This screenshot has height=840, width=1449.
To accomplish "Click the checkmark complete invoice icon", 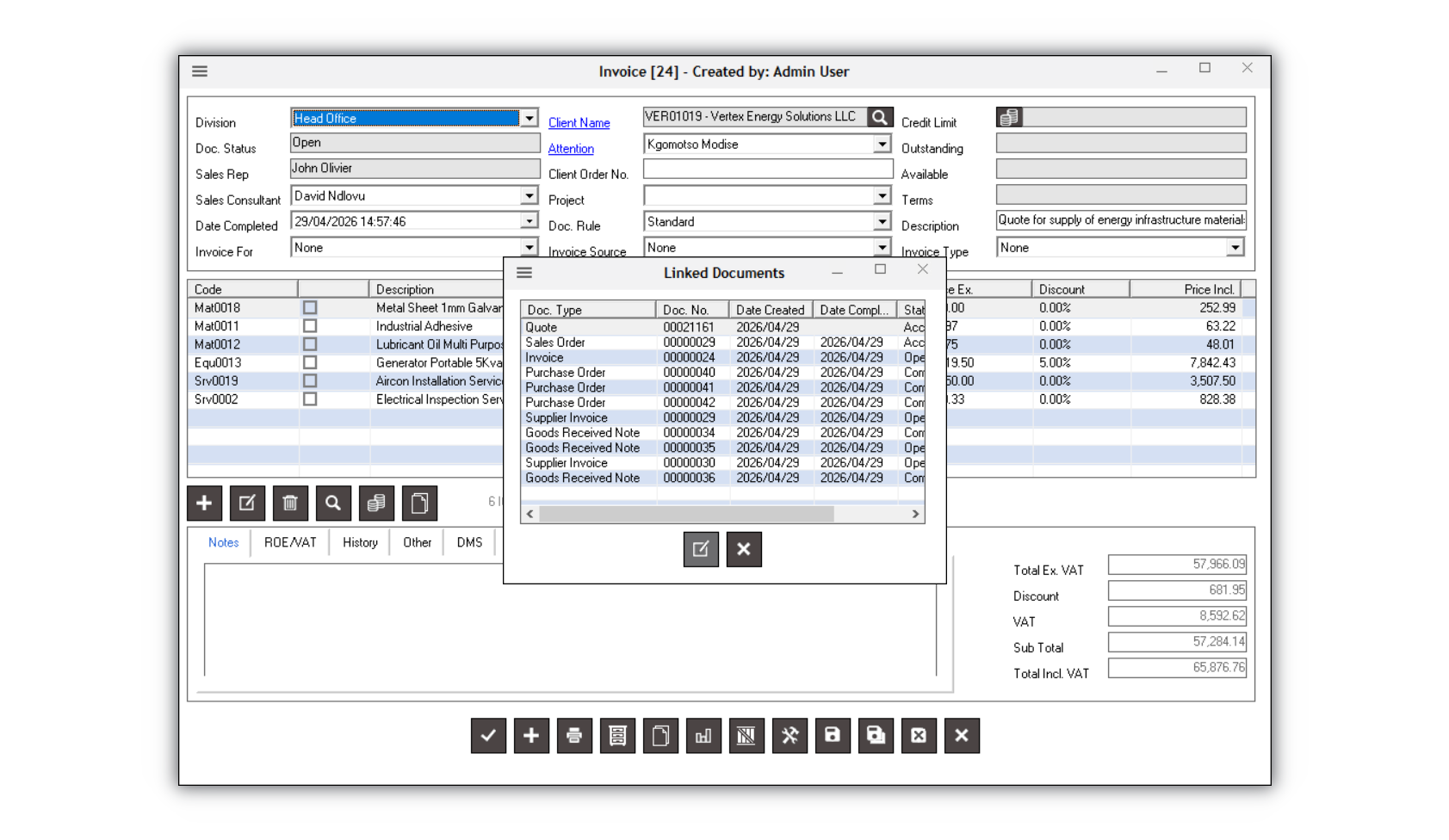I will 488,736.
